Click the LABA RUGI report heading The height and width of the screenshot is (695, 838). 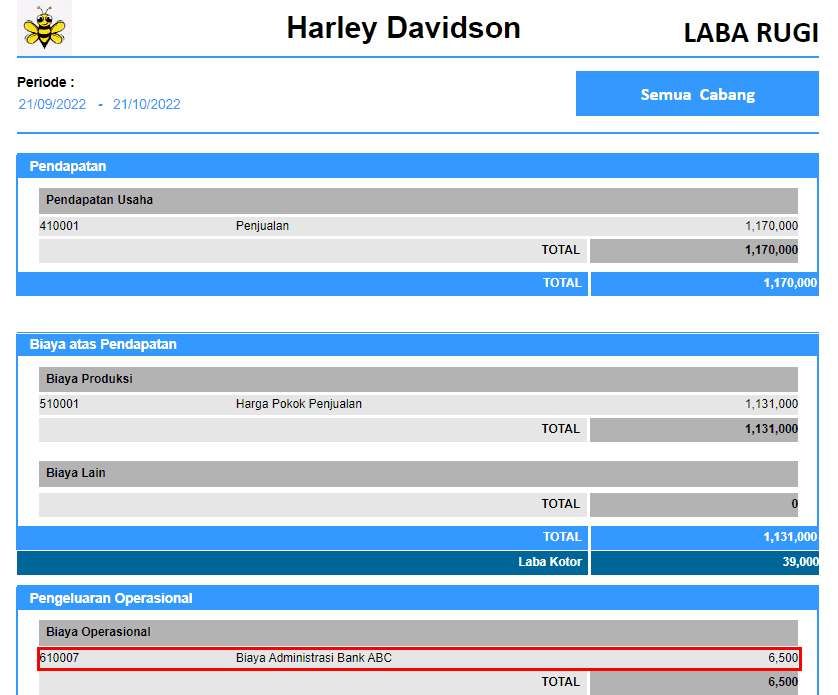[751, 33]
